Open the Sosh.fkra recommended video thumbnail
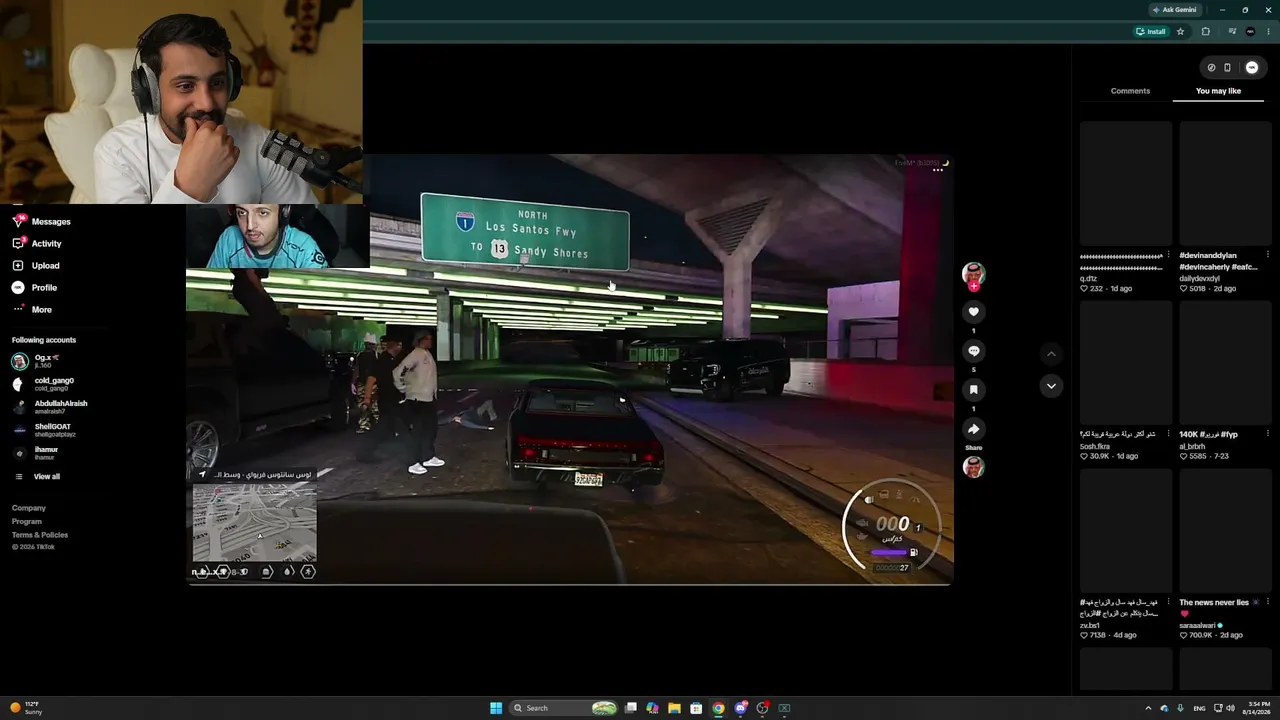 point(1125,362)
